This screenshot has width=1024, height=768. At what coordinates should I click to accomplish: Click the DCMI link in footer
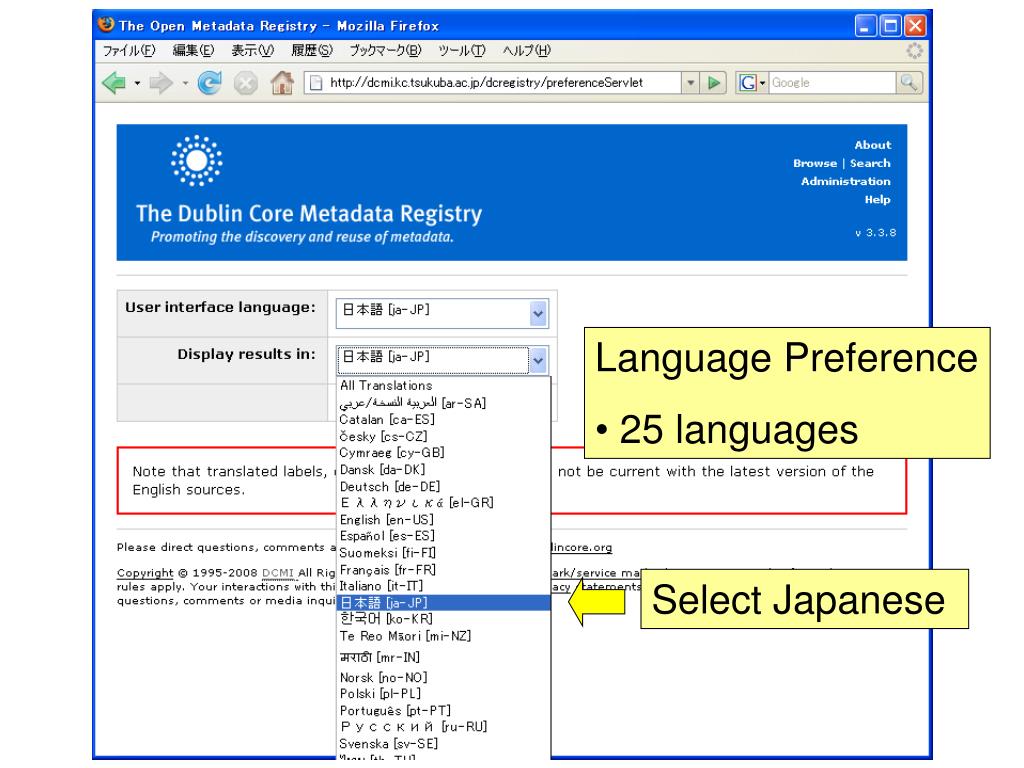[x=278, y=573]
